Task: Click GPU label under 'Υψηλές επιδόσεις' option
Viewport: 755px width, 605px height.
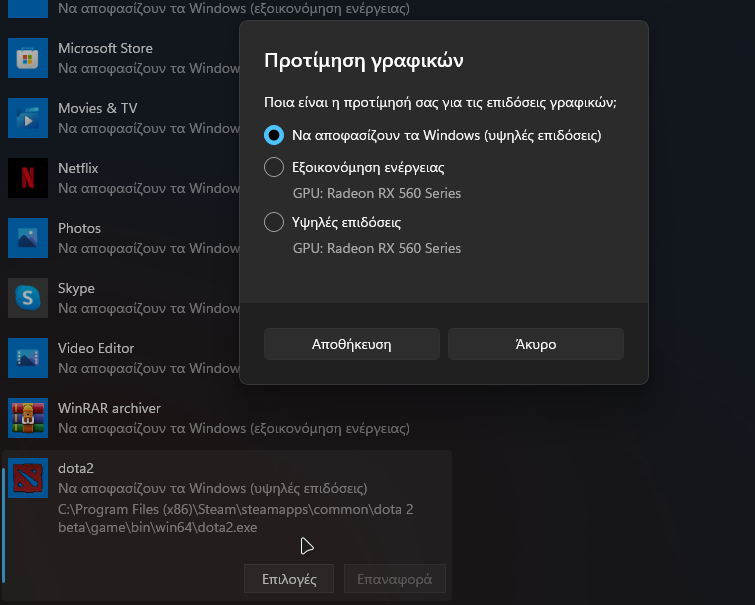Action: point(377,248)
